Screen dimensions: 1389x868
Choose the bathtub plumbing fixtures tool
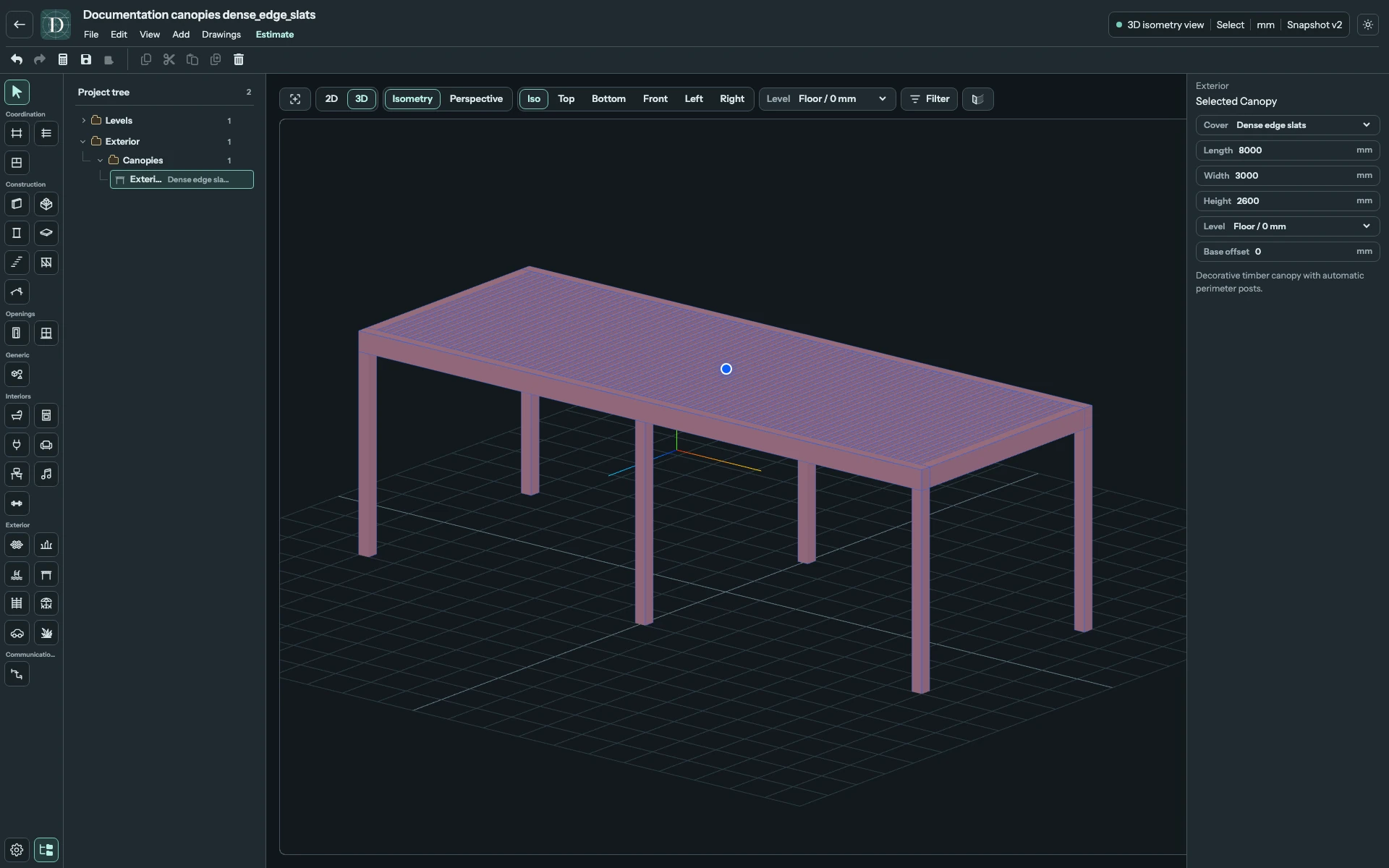[17, 416]
